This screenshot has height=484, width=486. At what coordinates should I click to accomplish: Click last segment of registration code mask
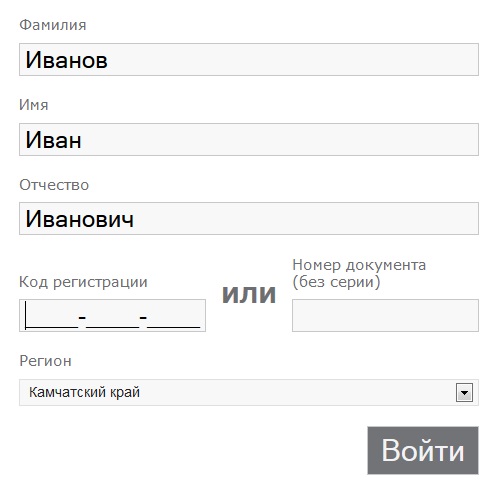tap(174, 317)
